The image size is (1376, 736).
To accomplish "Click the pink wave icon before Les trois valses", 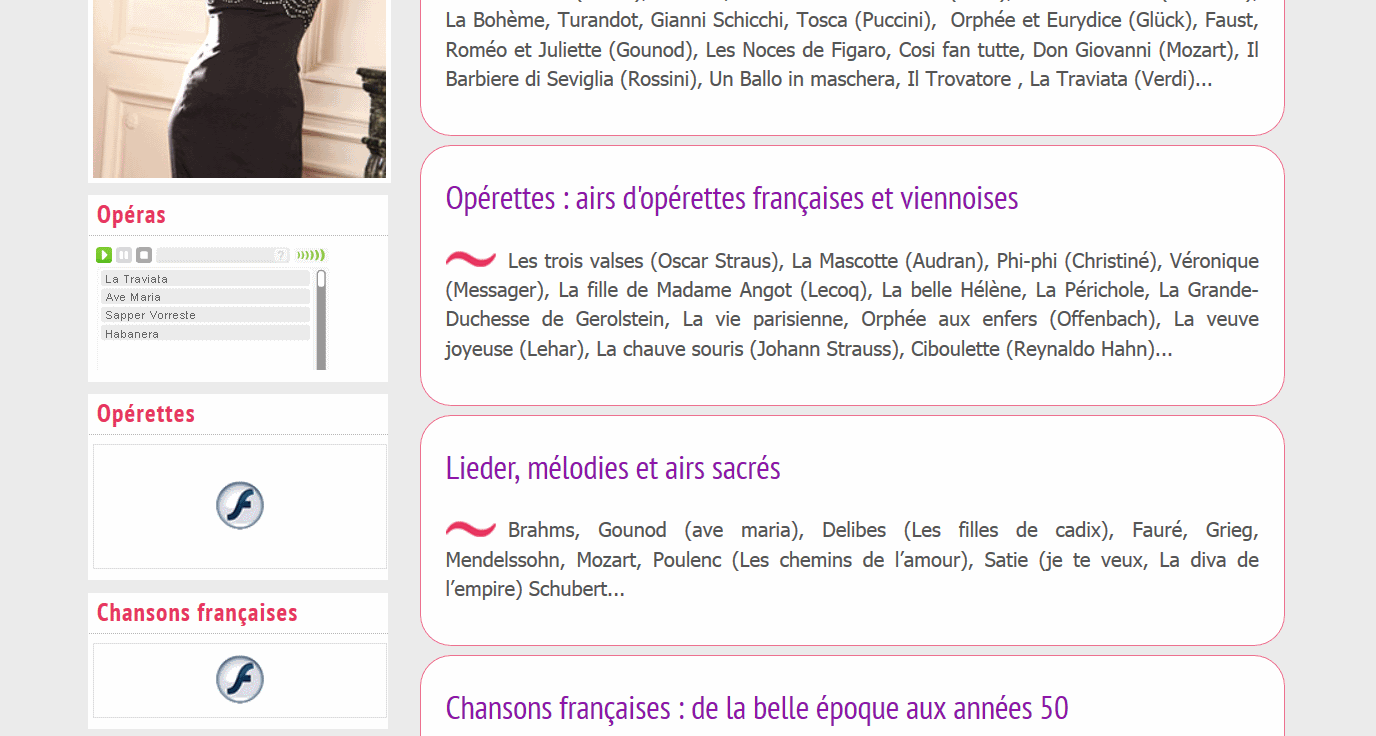I will tap(471, 260).
